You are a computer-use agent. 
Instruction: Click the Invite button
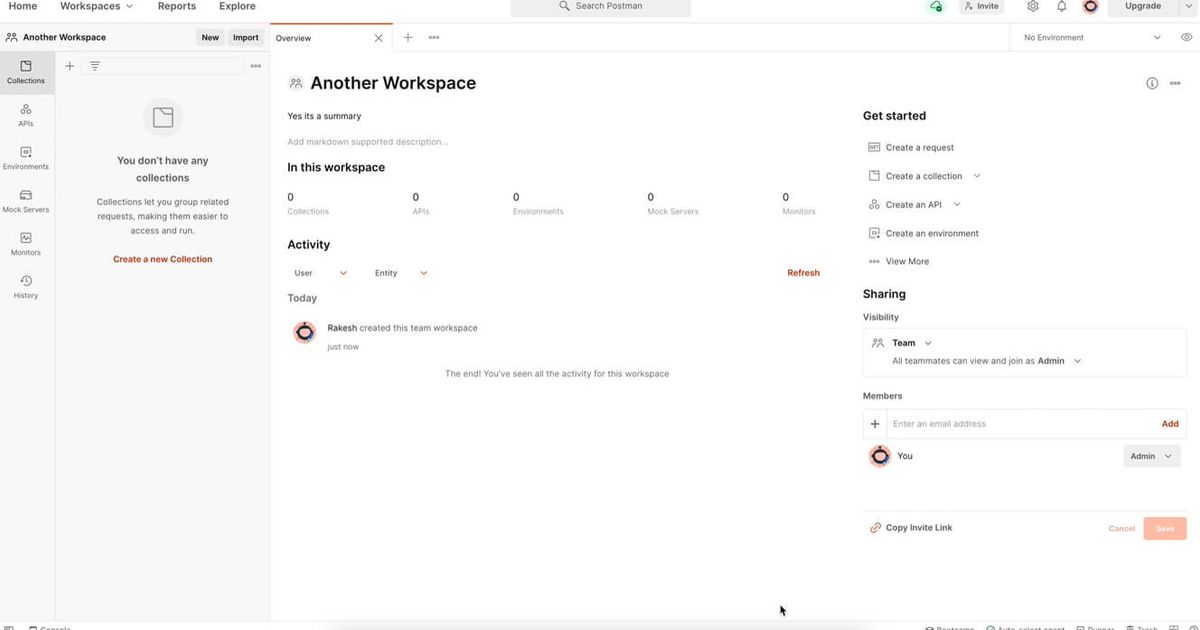point(982,6)
